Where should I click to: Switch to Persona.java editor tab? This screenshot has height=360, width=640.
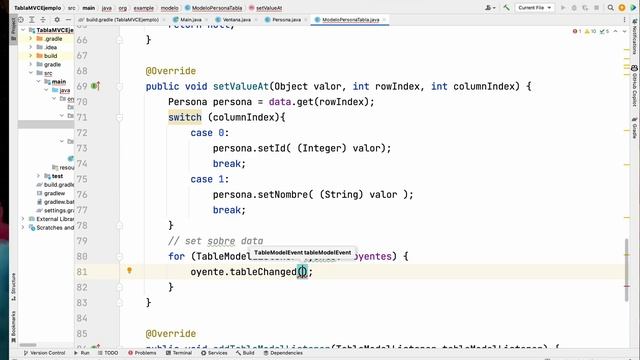(286, 20)
